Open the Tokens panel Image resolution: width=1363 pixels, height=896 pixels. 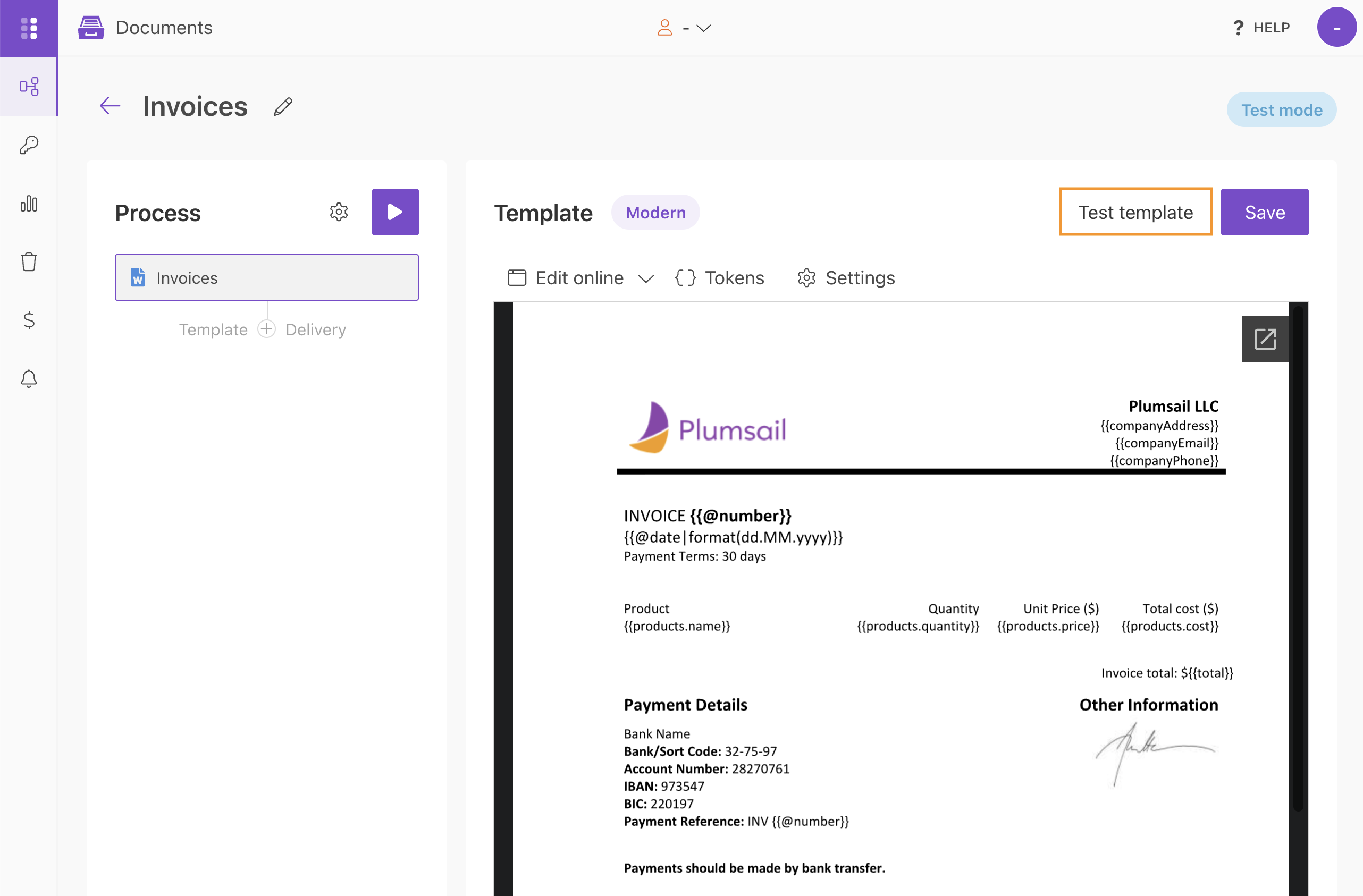click(719, 278)
